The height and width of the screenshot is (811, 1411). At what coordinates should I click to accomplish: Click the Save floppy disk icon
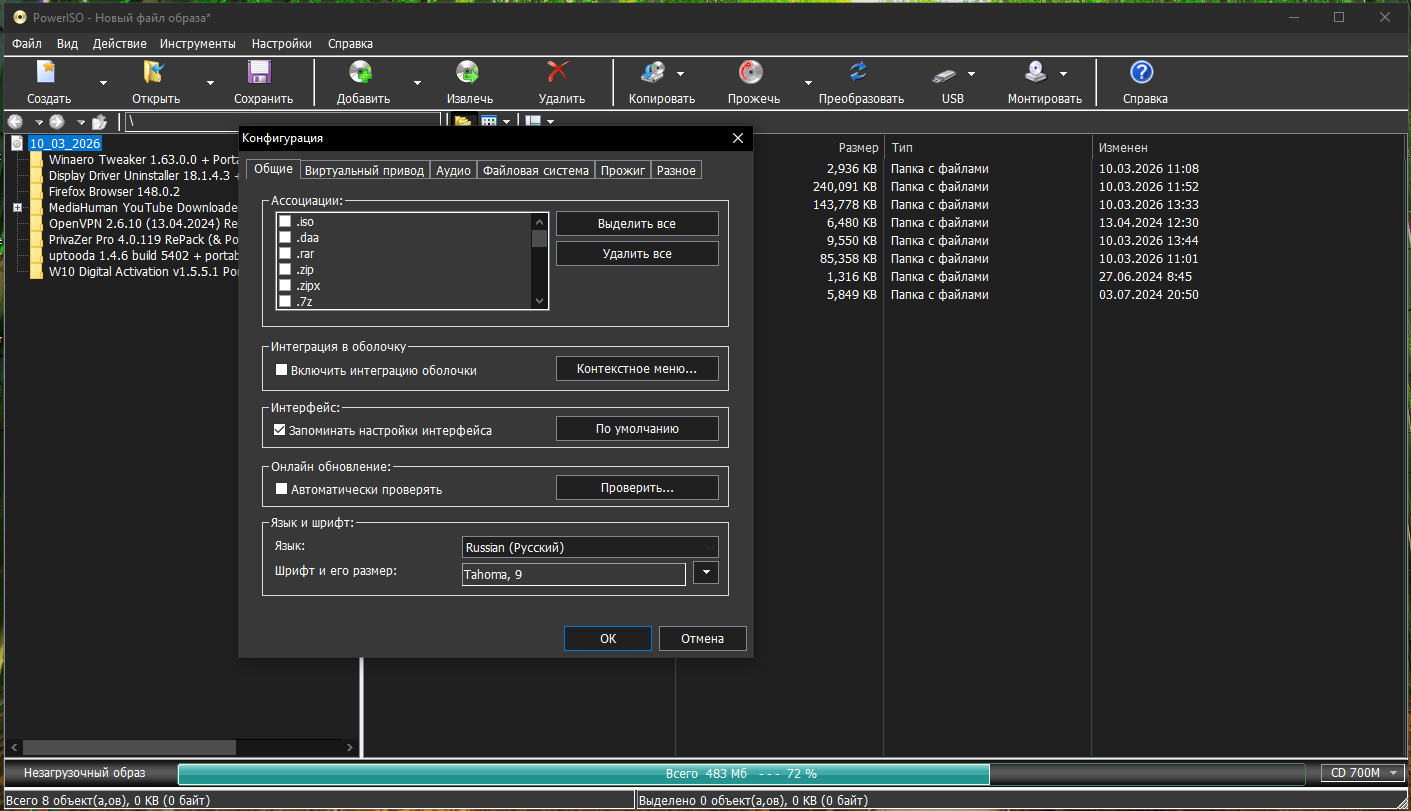click(x=261, y=72)
